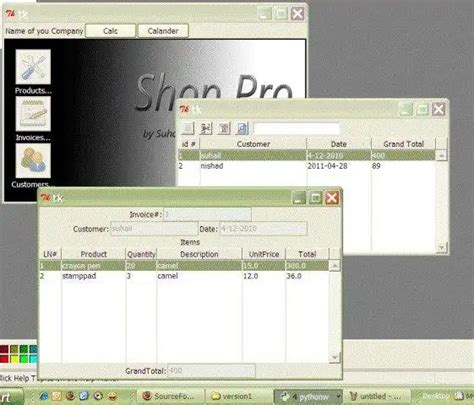Open the Calc button
Screen dimensions: 474x405
(x=110, y=31)
